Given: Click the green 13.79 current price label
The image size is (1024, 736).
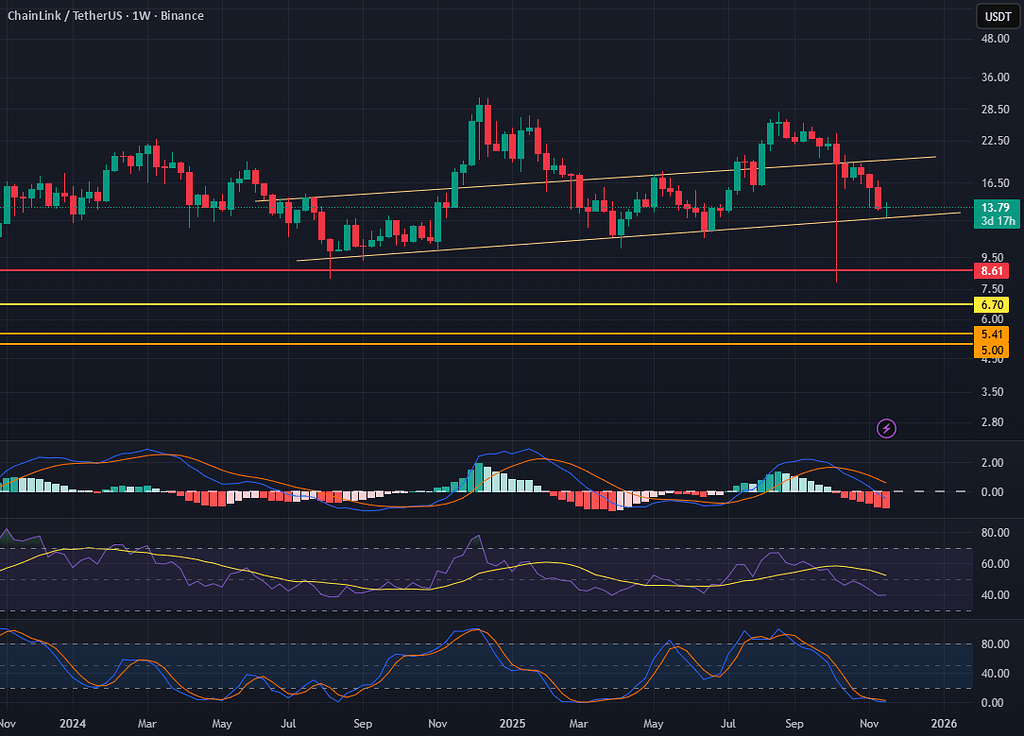Looking at the screenshot, I should point(994,207).
